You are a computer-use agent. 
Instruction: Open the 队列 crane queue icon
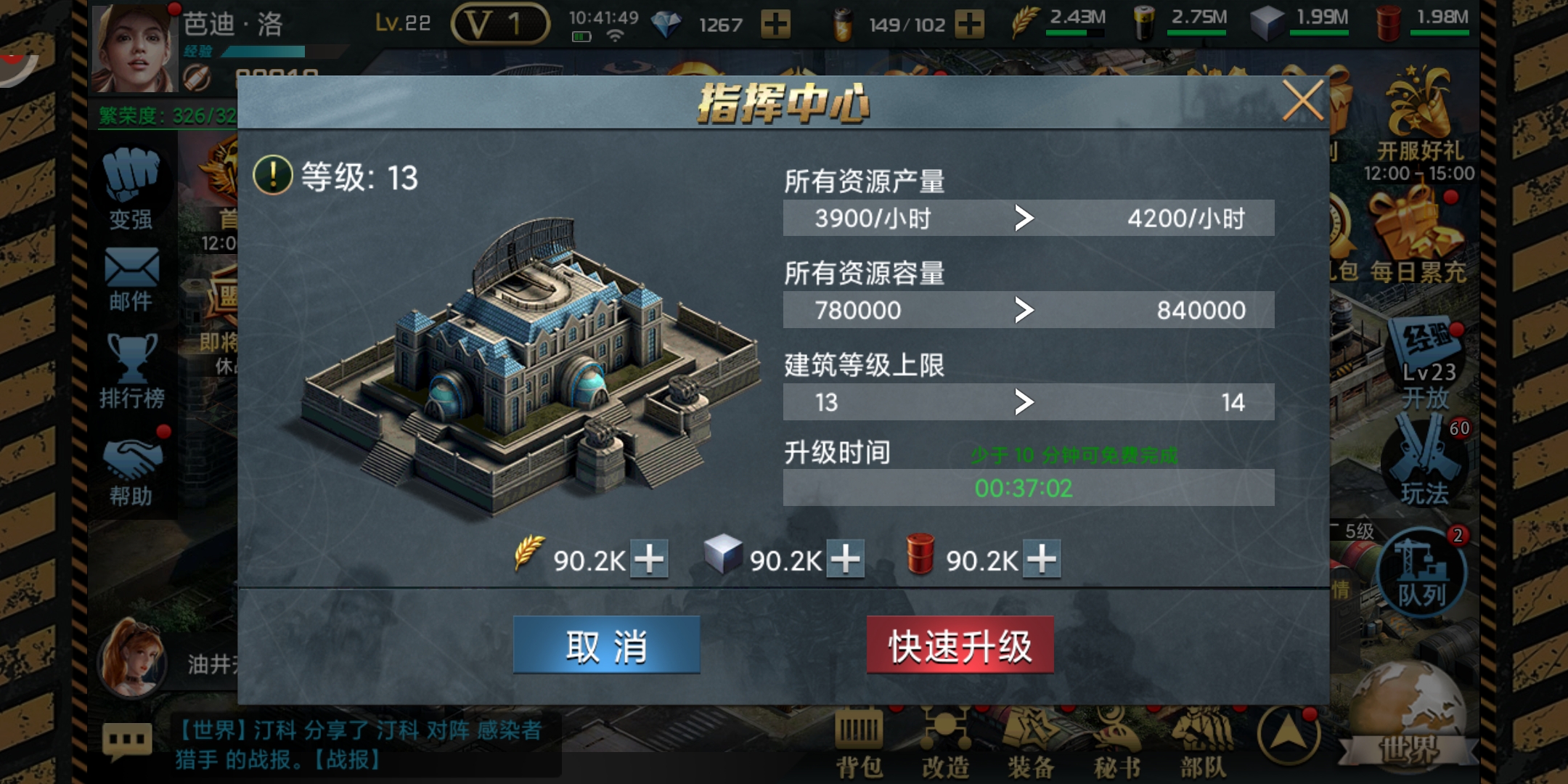[x=1421, y=572]
